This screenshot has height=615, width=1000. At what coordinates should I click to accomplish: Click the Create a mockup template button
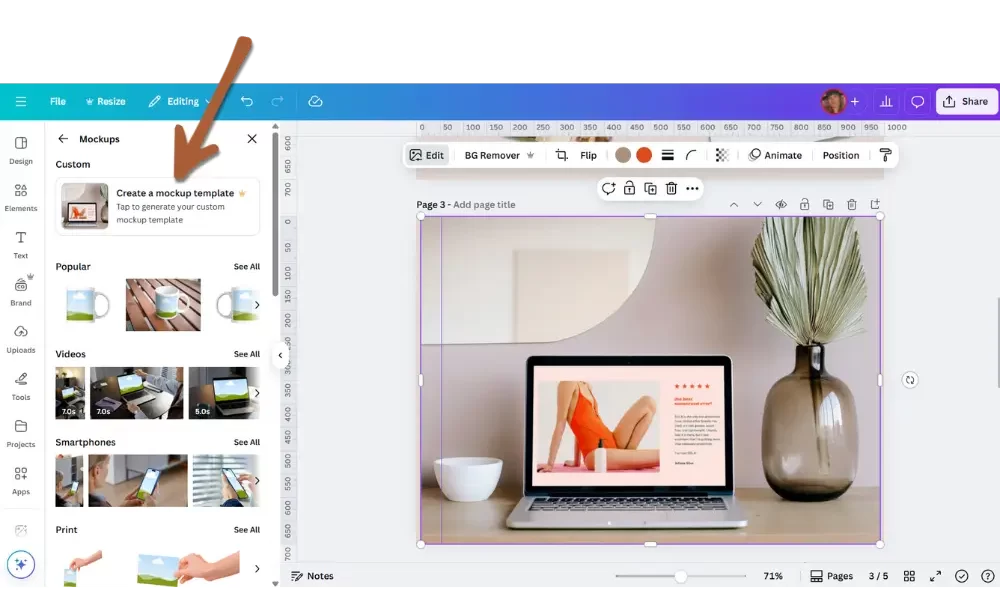pos(156,206)
